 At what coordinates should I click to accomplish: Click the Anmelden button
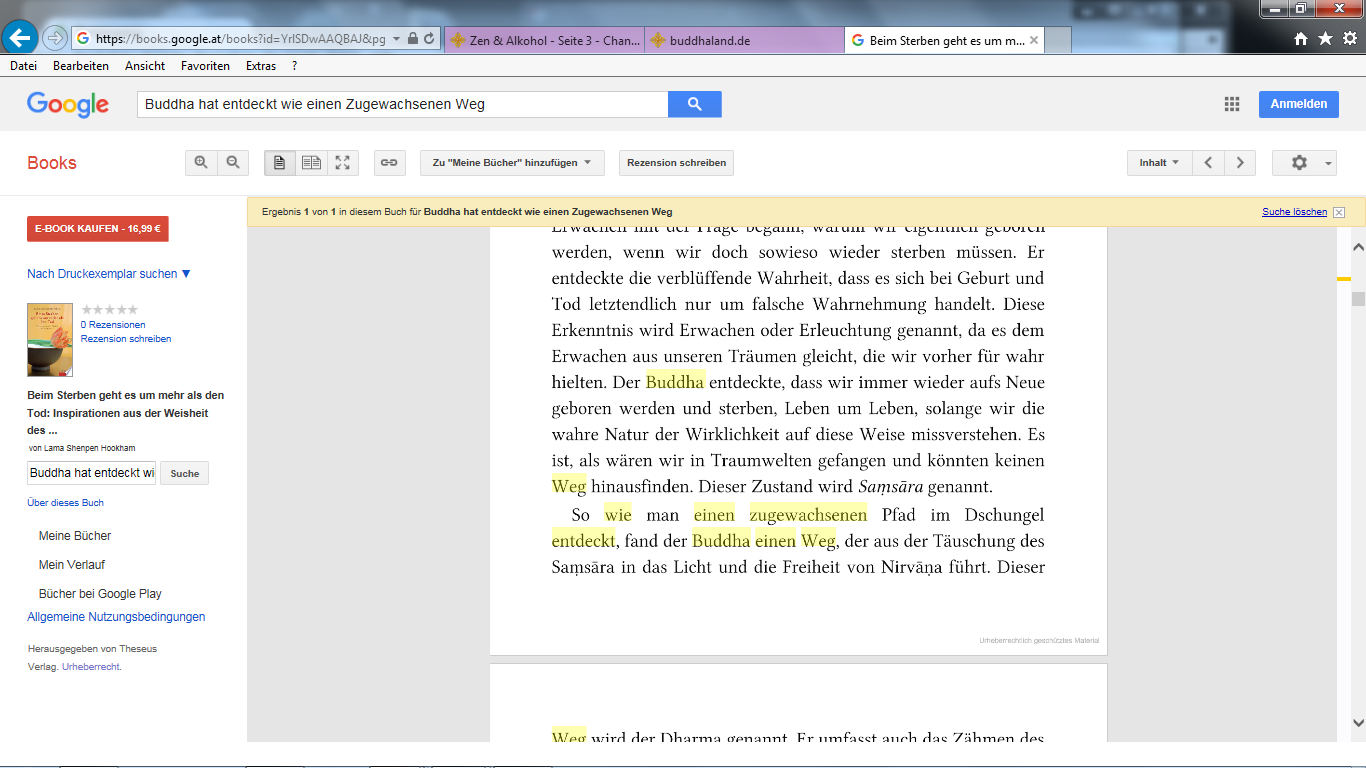(x=1299, y=104)
